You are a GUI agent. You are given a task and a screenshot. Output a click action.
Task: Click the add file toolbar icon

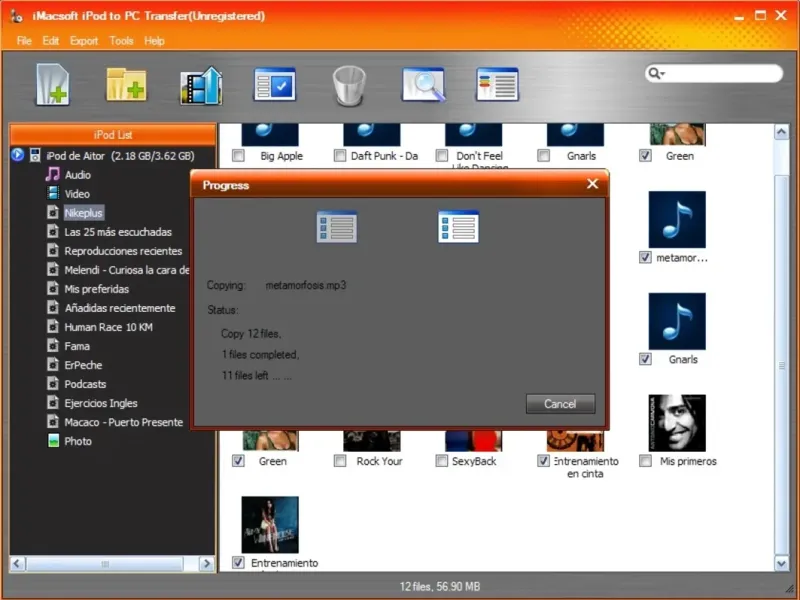(52, 85)
